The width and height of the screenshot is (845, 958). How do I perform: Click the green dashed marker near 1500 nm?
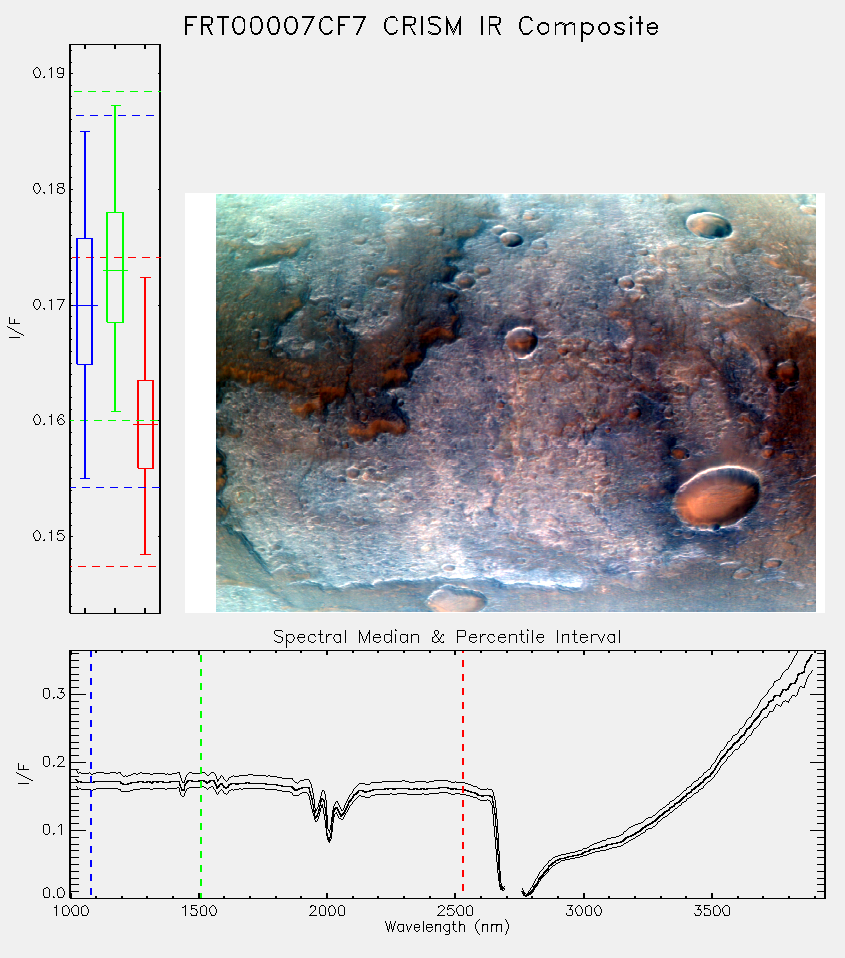(200, 773)
